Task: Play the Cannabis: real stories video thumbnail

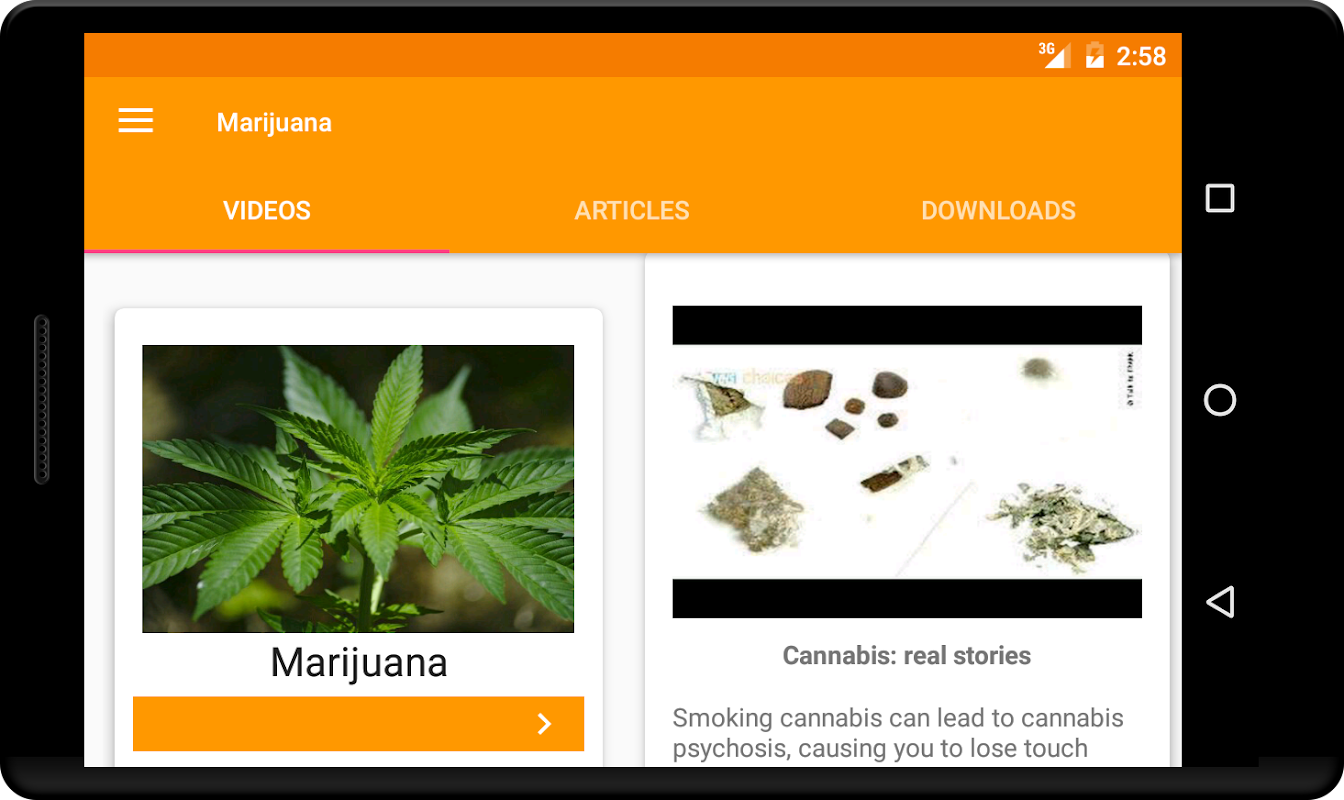Action: tap(907, 462)
